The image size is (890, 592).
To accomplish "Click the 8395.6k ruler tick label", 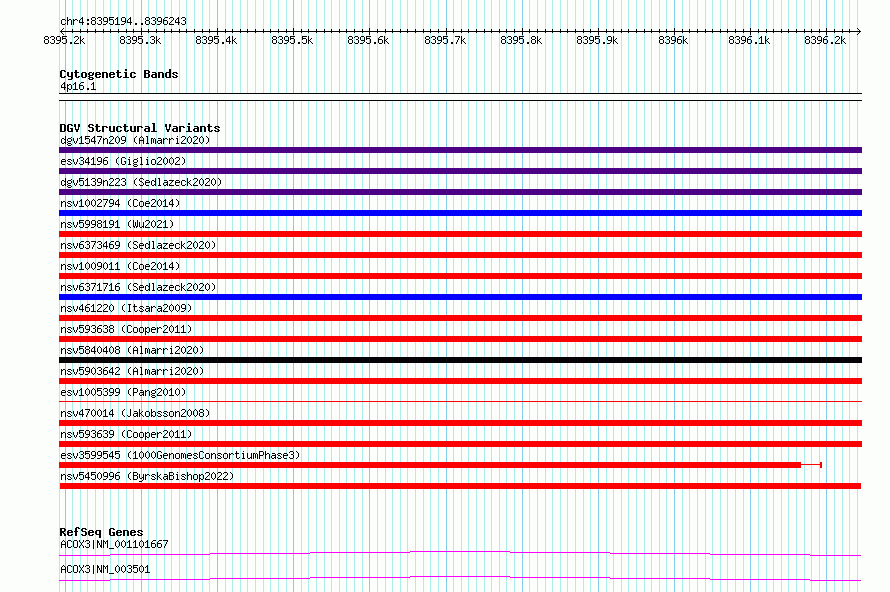I will [368, 40].
